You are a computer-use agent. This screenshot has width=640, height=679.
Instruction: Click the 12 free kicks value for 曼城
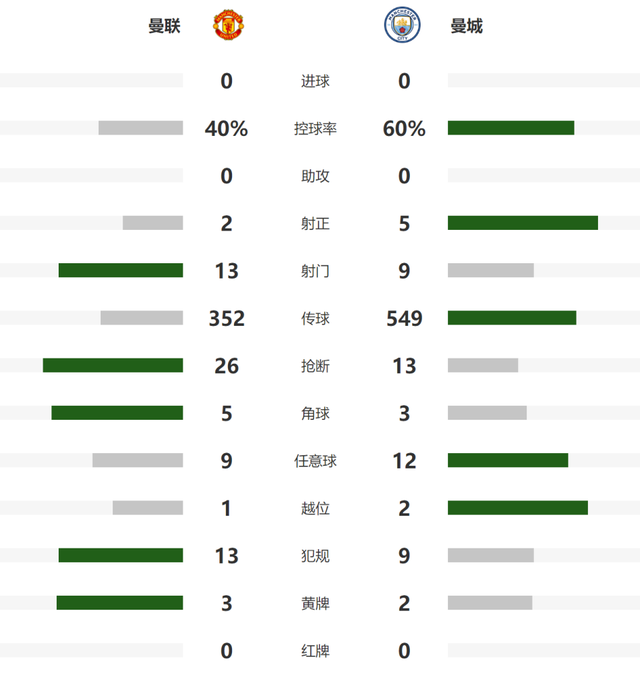(x=404, y=461)
